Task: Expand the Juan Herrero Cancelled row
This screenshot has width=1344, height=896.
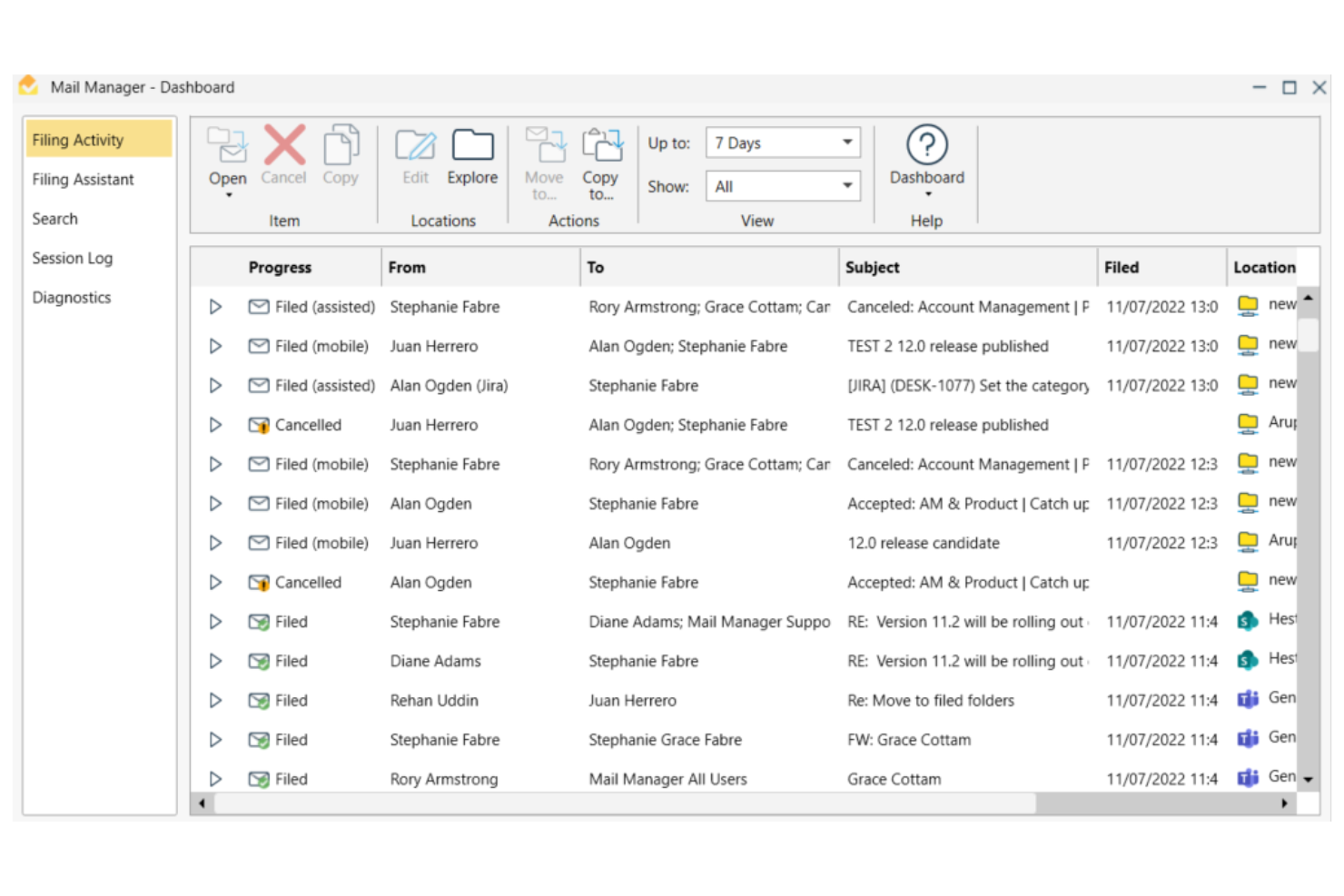Action: click(215, 425)
